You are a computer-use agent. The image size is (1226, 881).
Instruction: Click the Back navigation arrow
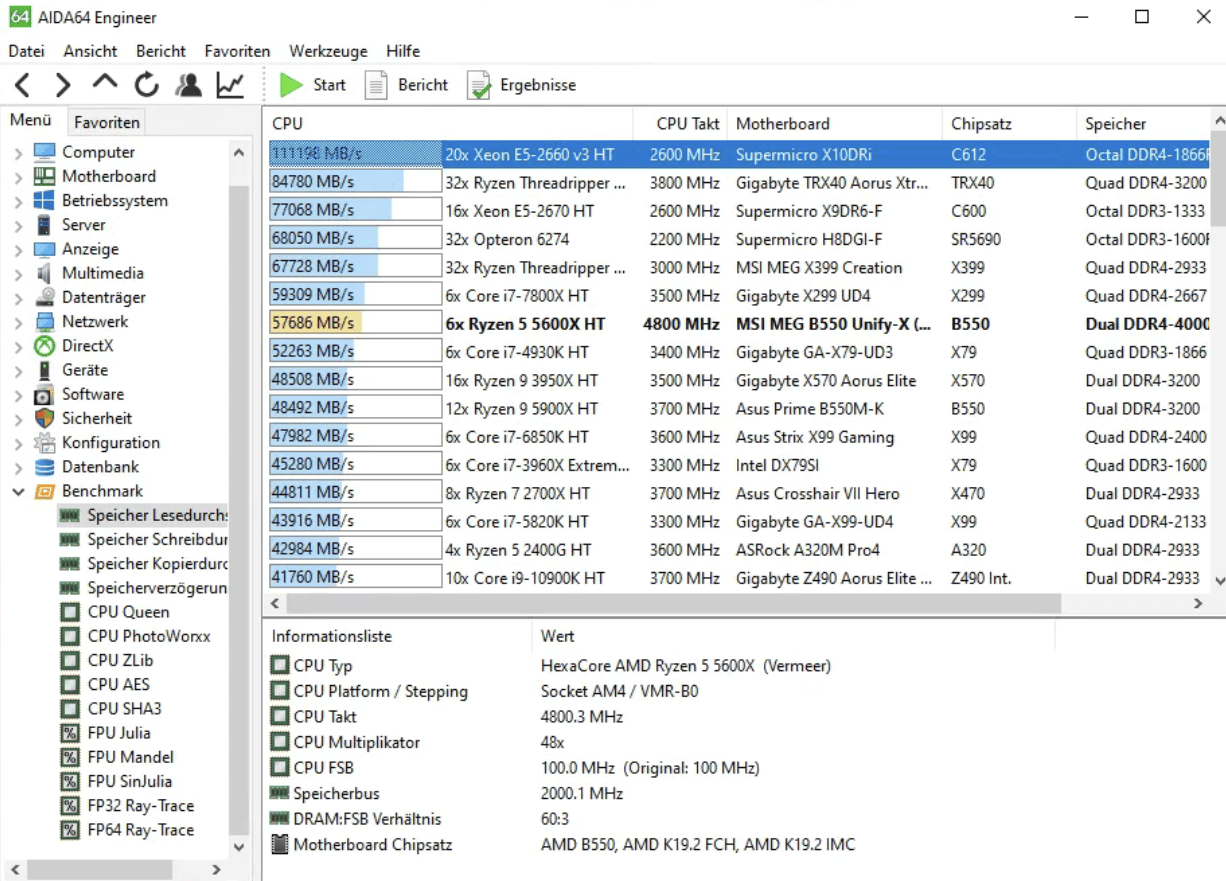coord(23,85)
